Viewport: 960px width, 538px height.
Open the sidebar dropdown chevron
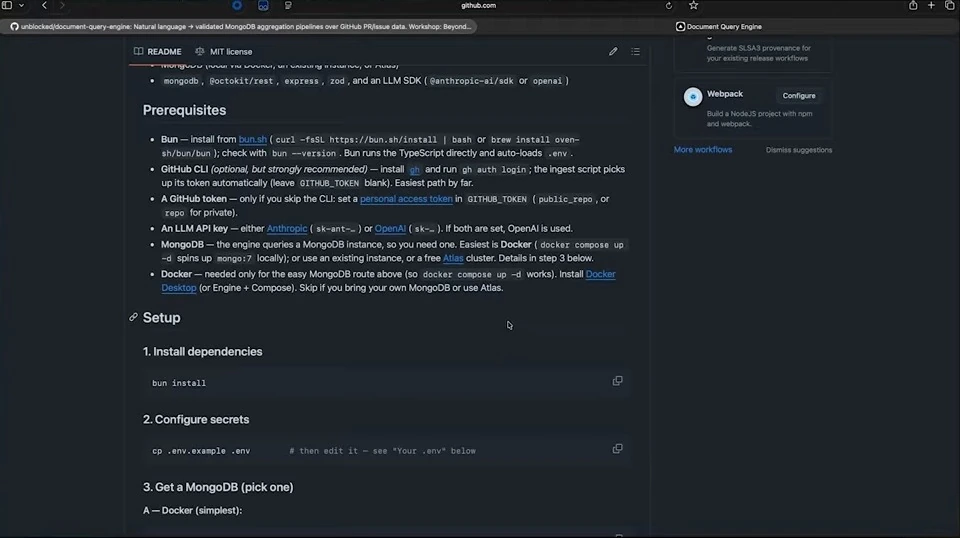[21, 6]
